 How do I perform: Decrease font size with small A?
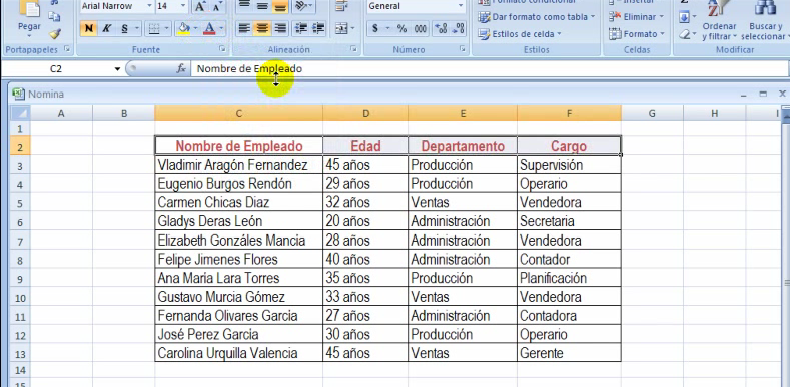[217, 7]
